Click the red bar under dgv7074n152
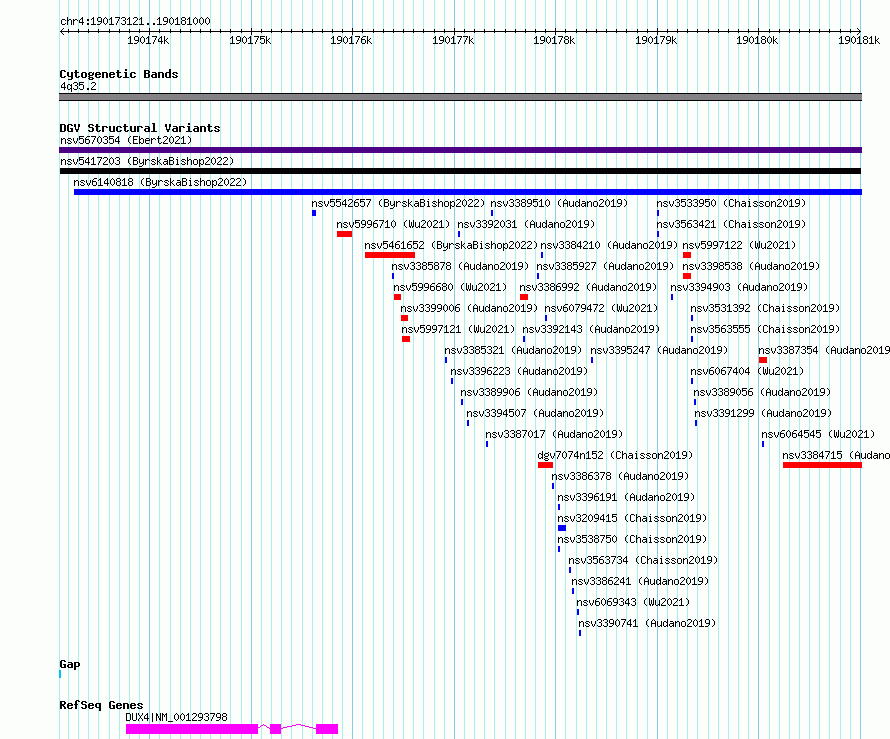The width and height of the screenshot is (890, 739). tap(545, 465)
